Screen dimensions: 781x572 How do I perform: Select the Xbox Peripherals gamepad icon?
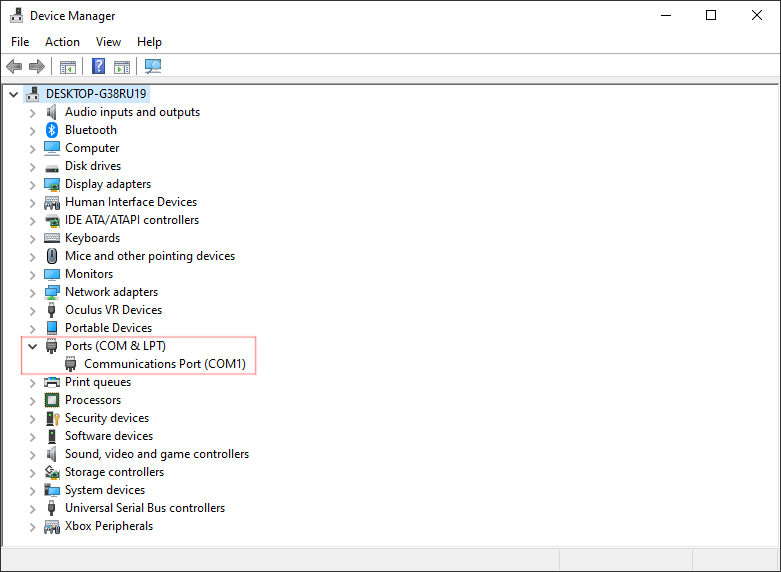(52, 527)
